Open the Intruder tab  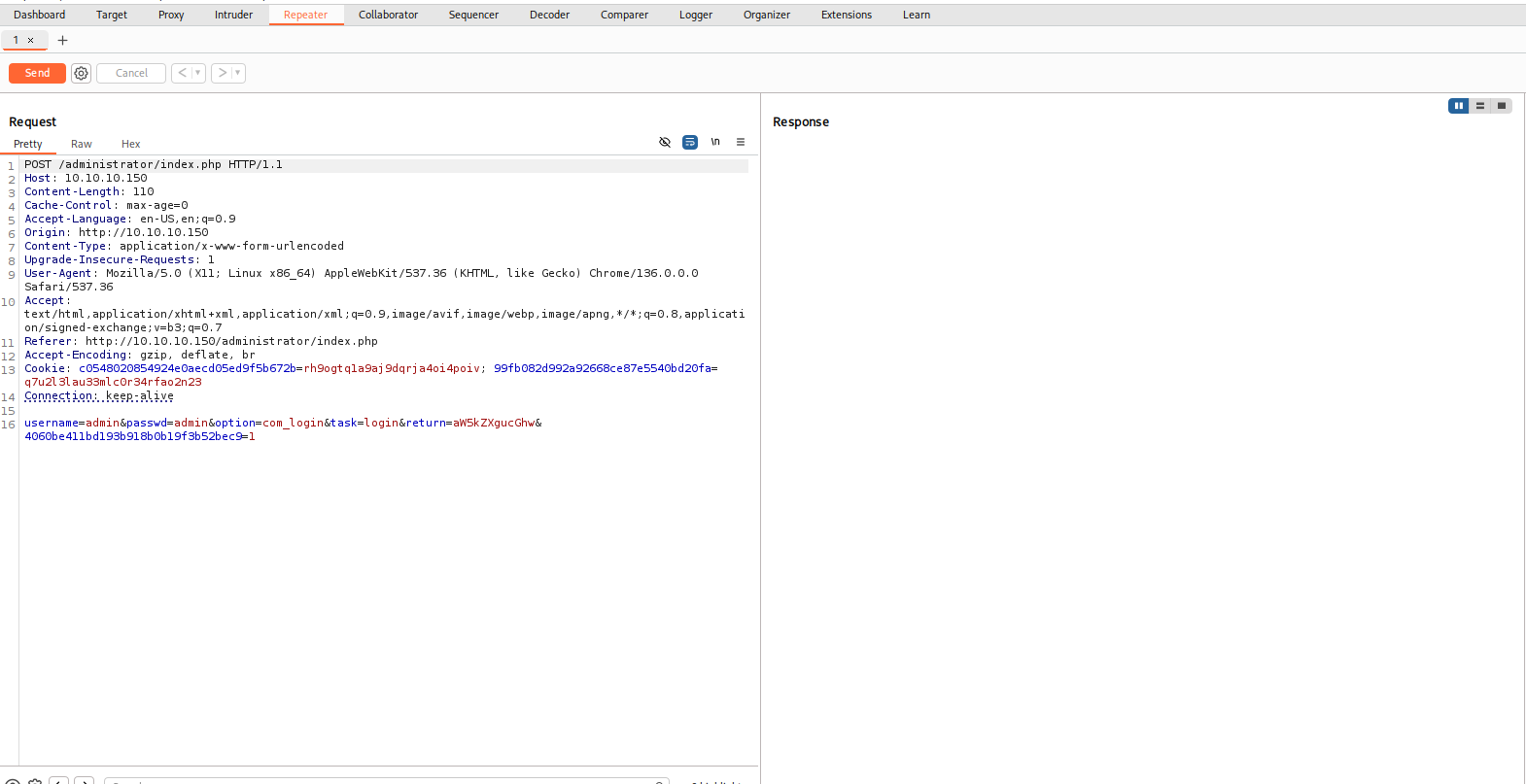pyautogui.click(x=233, y=15)
